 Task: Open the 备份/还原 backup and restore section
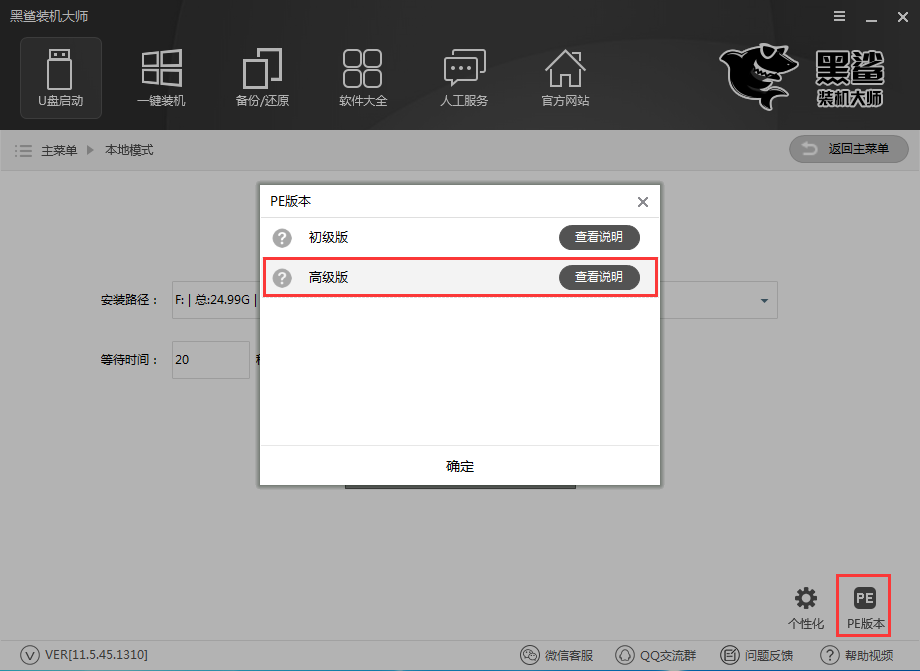click(x=262, y=77)
